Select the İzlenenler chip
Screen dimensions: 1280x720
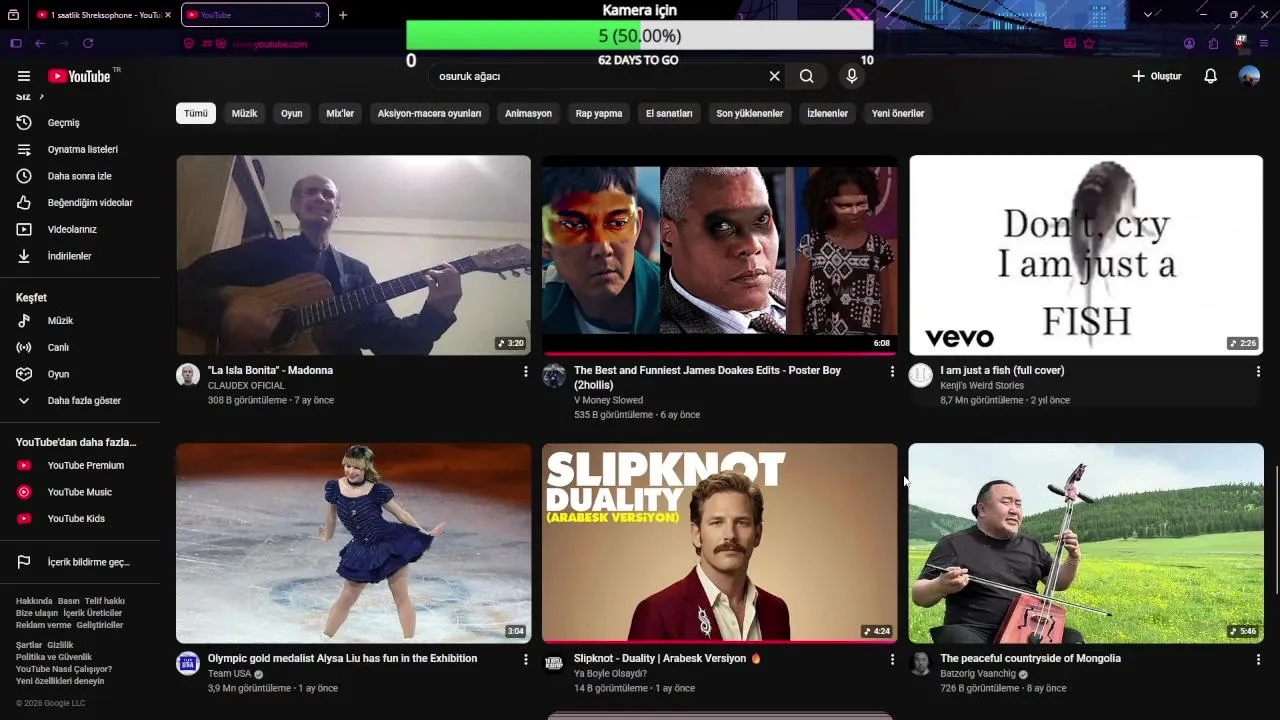click(x=828, y=113)
